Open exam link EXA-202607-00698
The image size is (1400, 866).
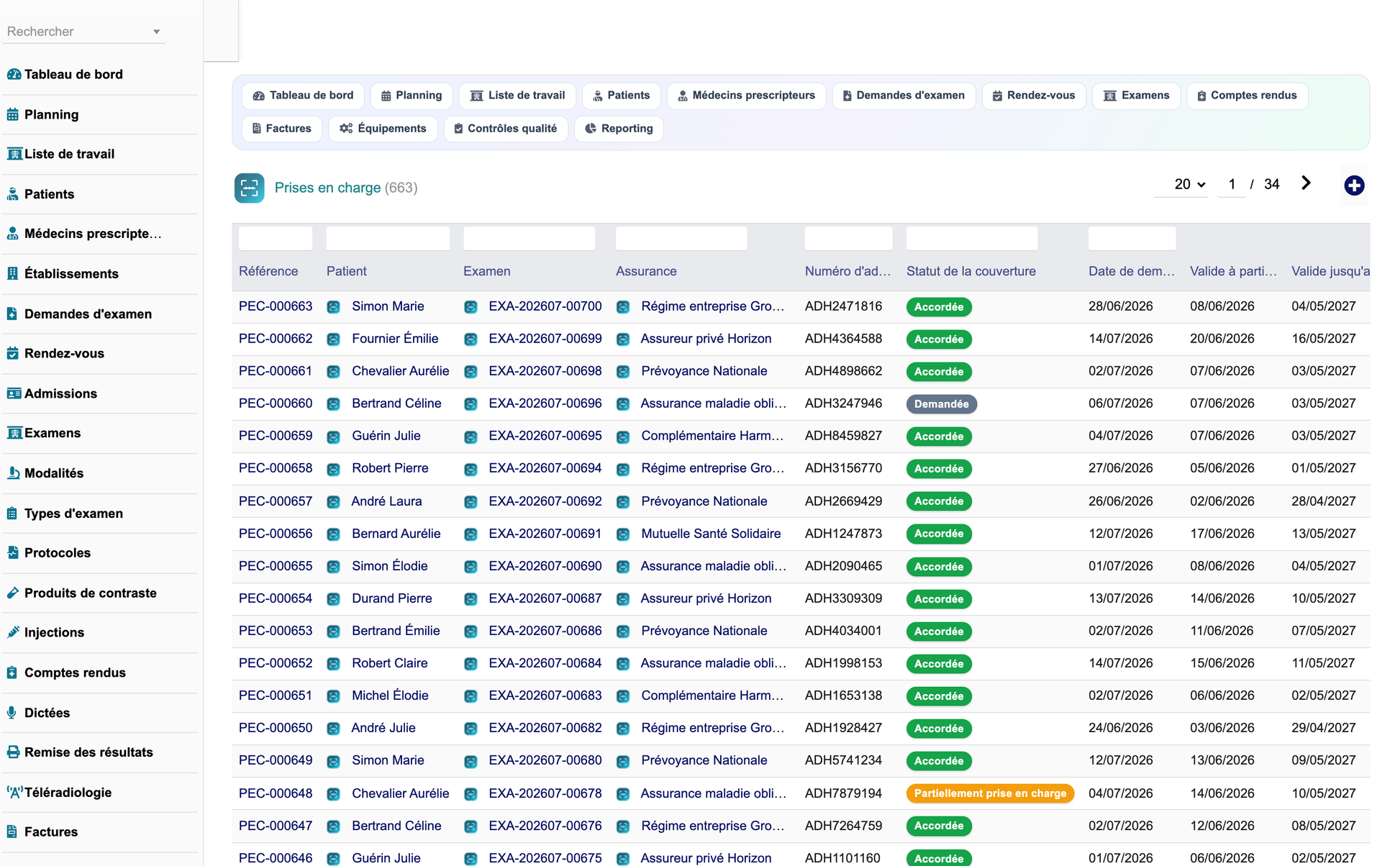[545, 371]
